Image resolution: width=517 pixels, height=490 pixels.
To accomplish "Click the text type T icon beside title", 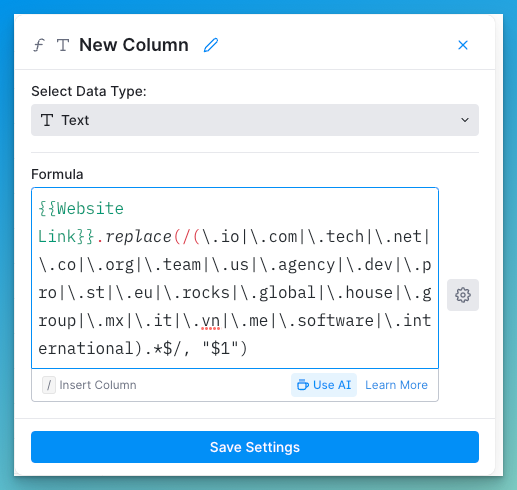I will 63,45.
